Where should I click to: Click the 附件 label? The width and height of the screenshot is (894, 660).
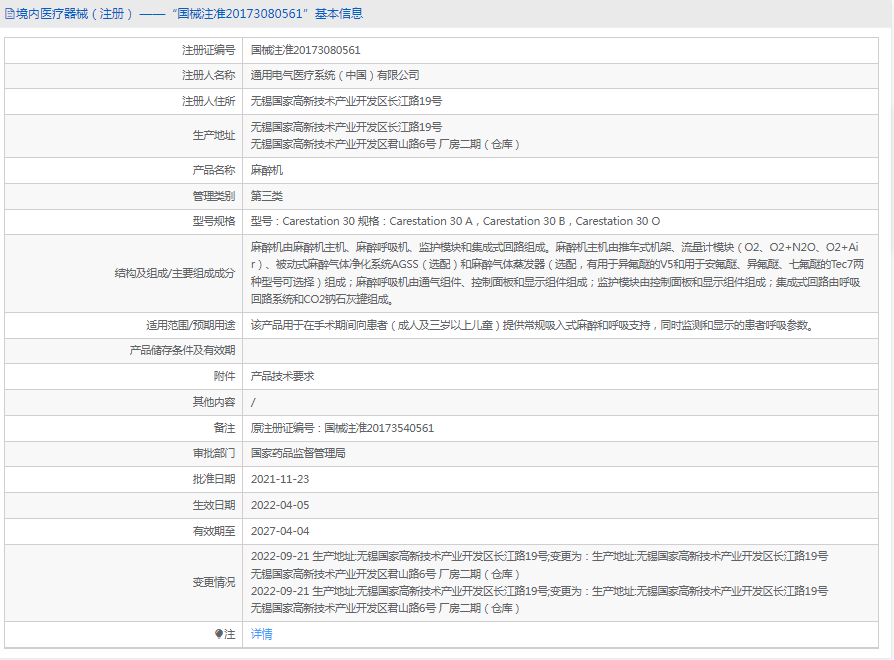(225, 376)
